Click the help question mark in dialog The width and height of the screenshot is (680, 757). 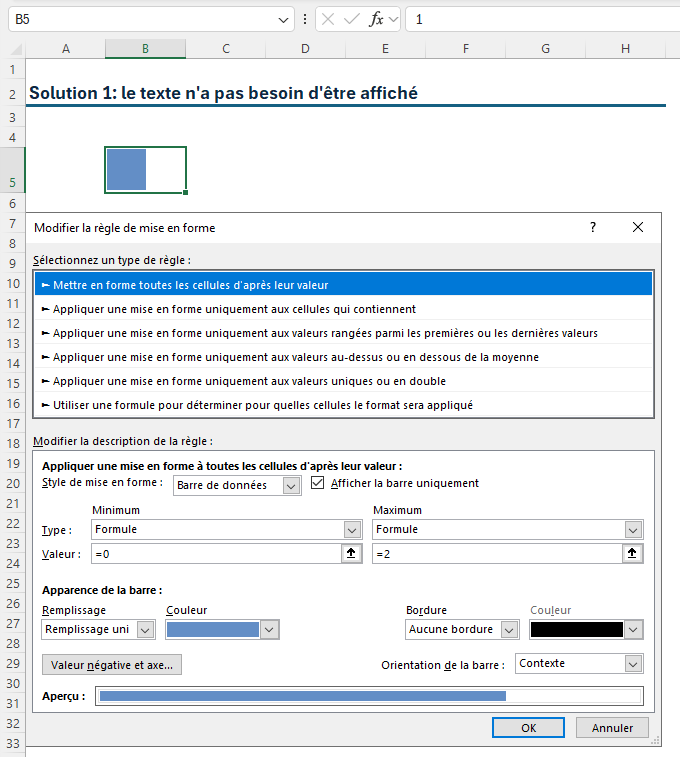[x=593, y=227]
